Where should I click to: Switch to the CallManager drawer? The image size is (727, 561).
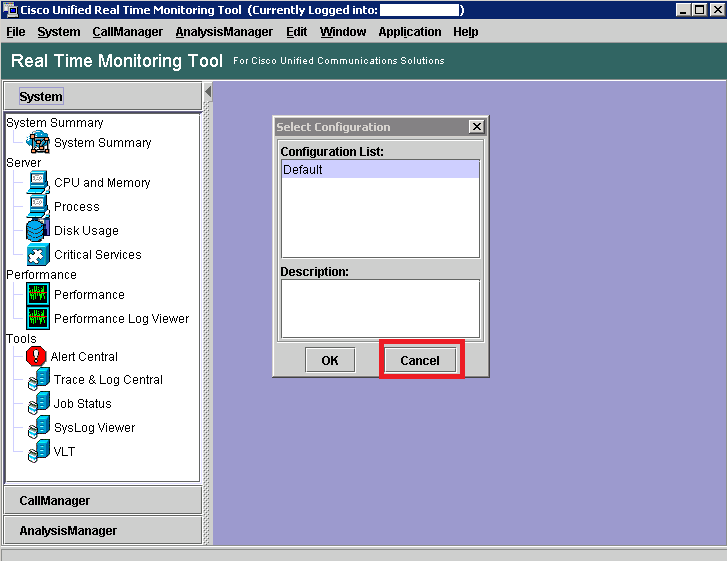[x=103, y=500]
